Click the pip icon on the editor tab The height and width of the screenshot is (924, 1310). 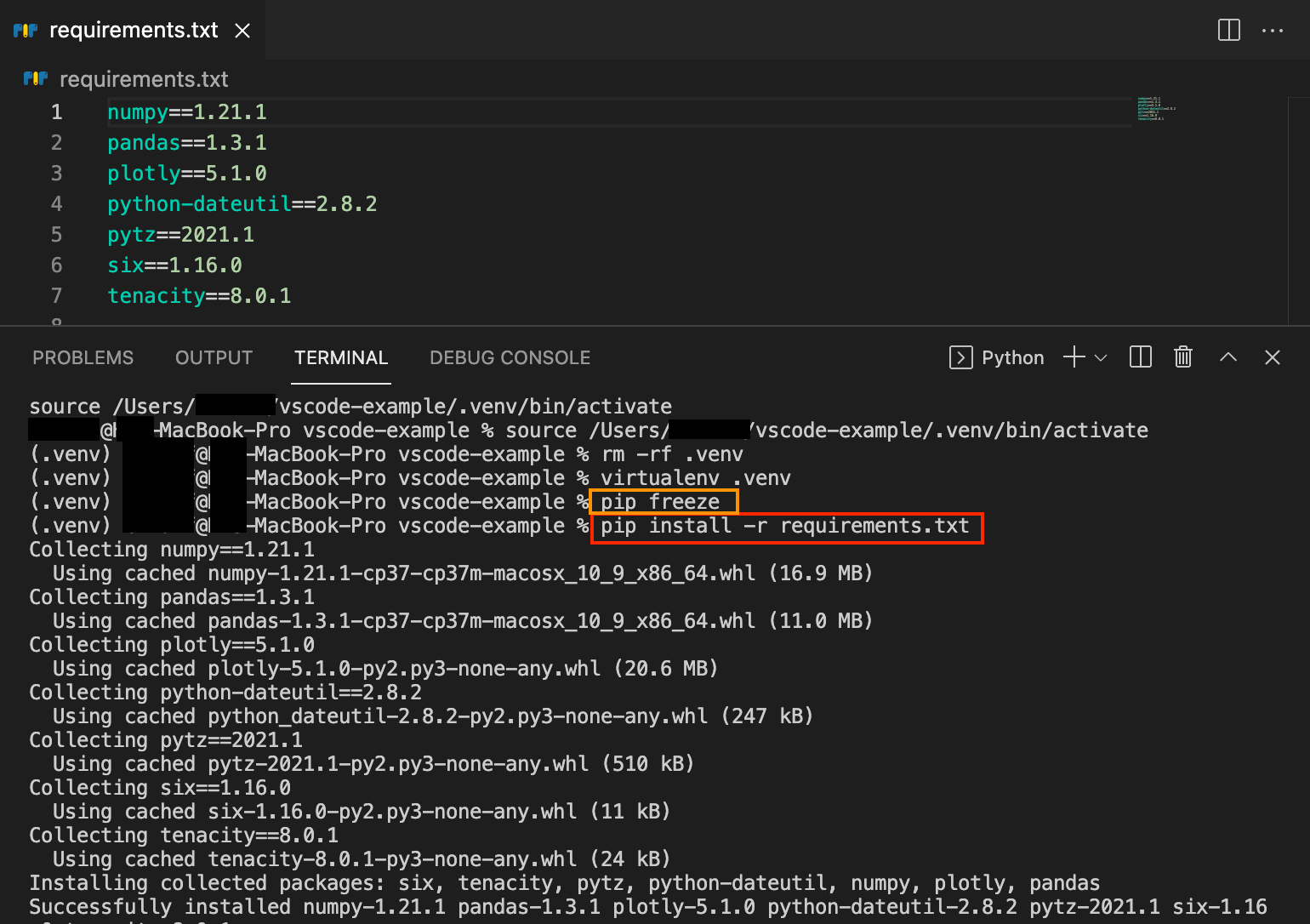coord(26,30)
